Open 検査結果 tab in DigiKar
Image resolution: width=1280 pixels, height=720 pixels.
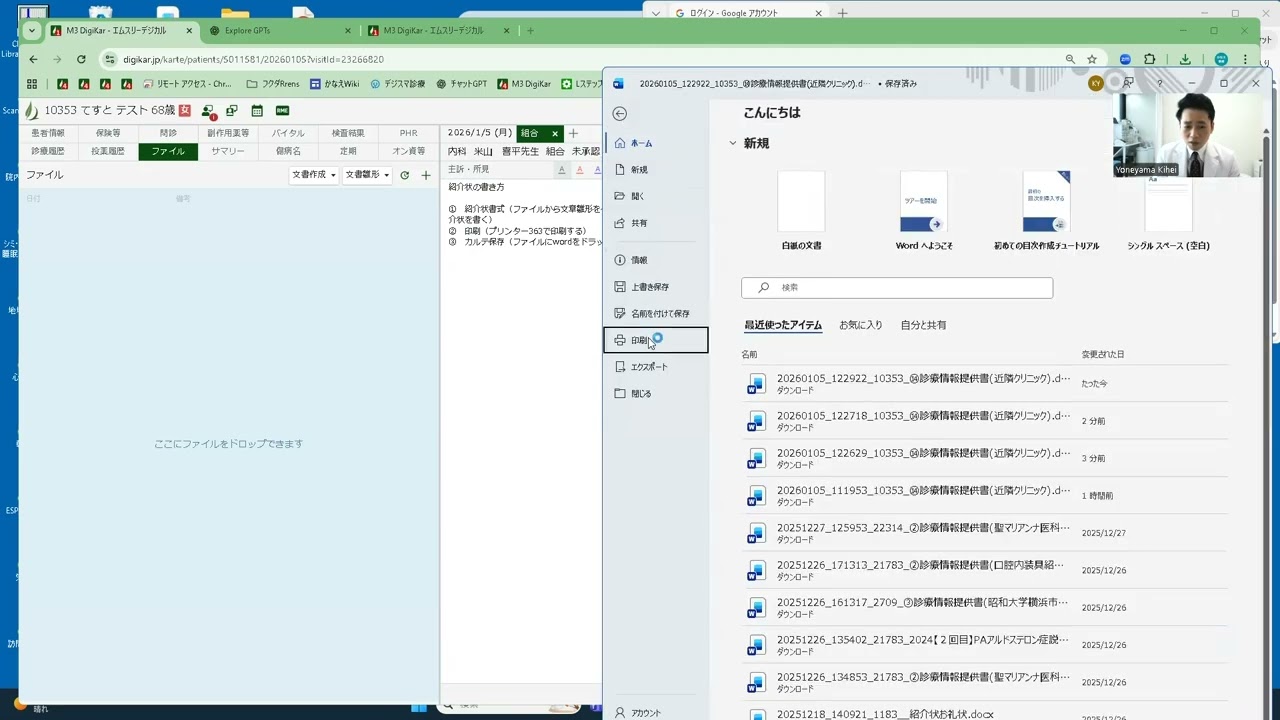(348, 133)
